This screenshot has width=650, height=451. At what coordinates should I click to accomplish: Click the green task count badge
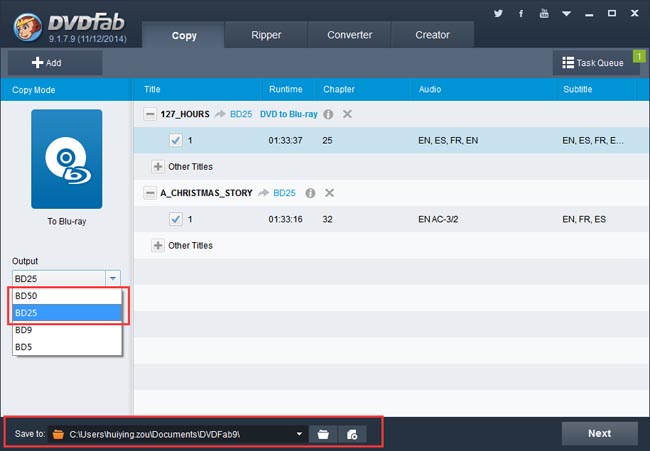pyautogui.click(x=639, y=56)
